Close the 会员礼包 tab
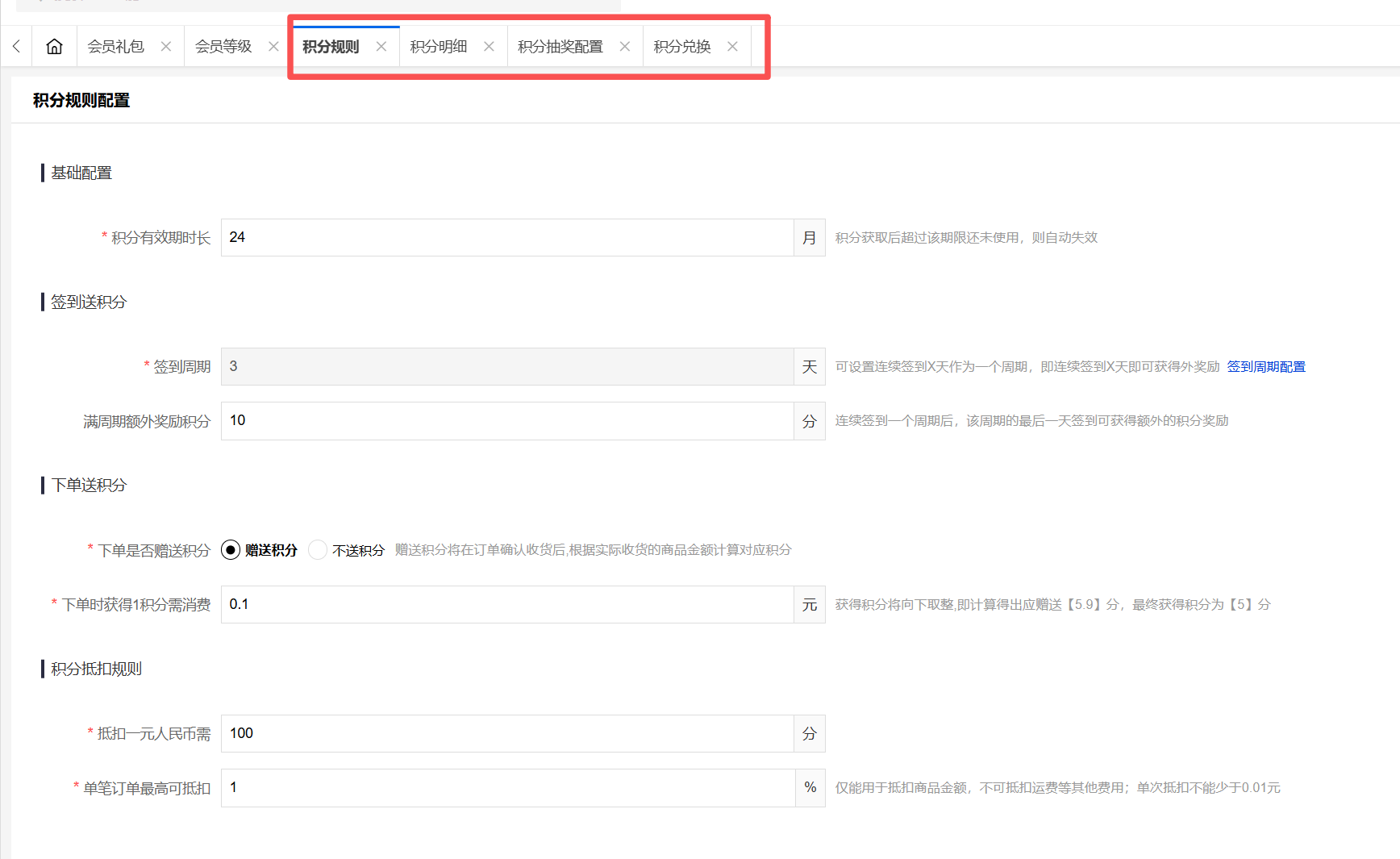This screenshot has width=1400, height=859. click(166, 47)
